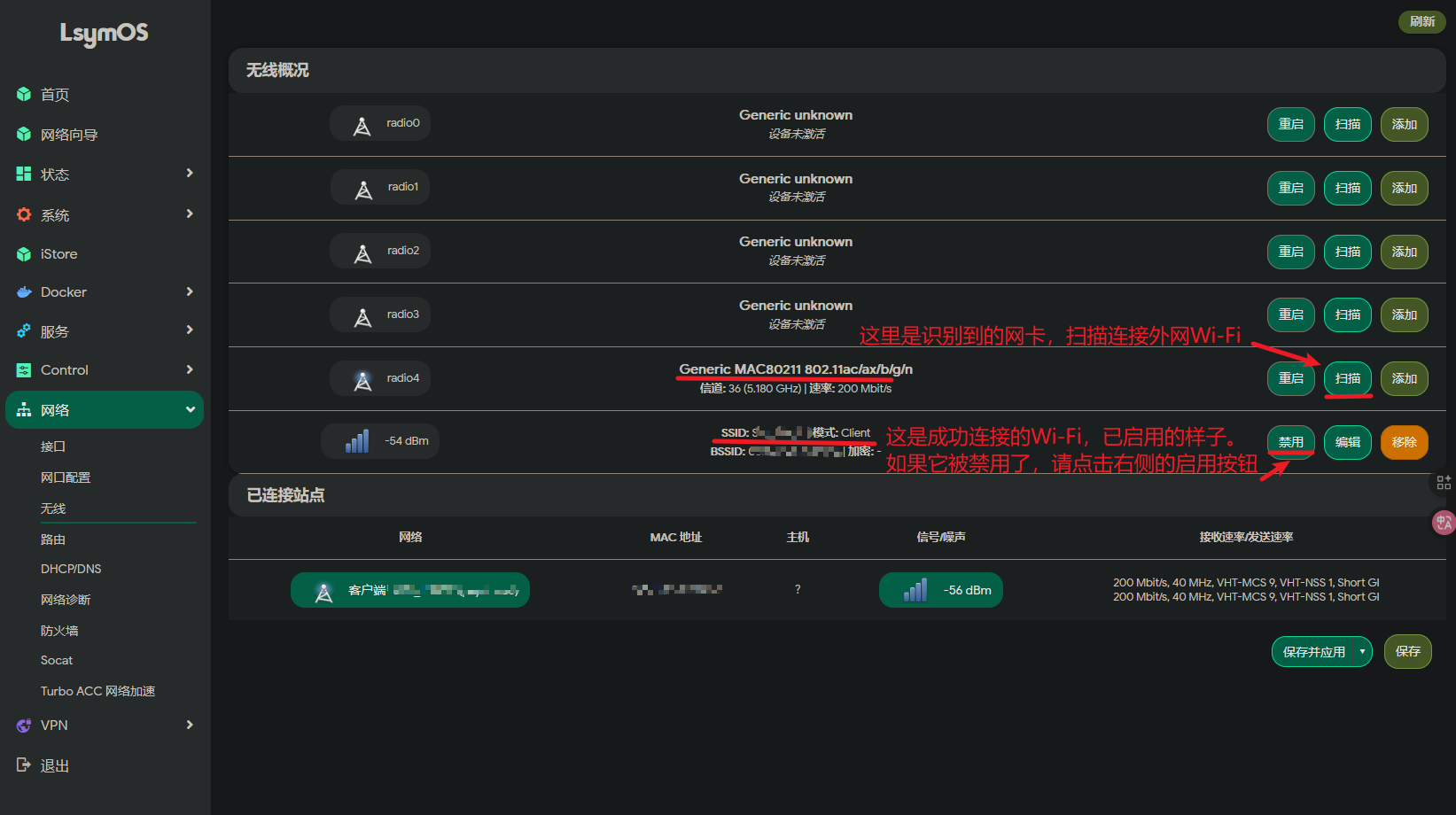Click 重启 for radio3
The width and height of the screenshot is (1456, 815).
[1291, 314]
